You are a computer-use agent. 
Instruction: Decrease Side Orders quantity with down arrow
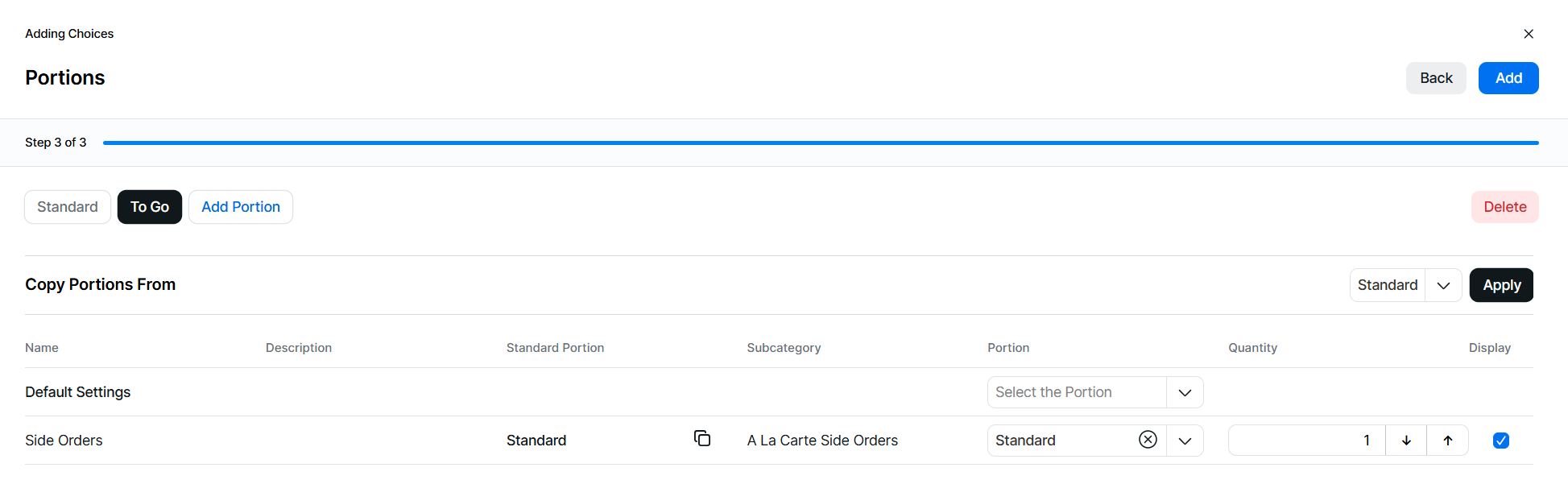(x=1406, y=441)
